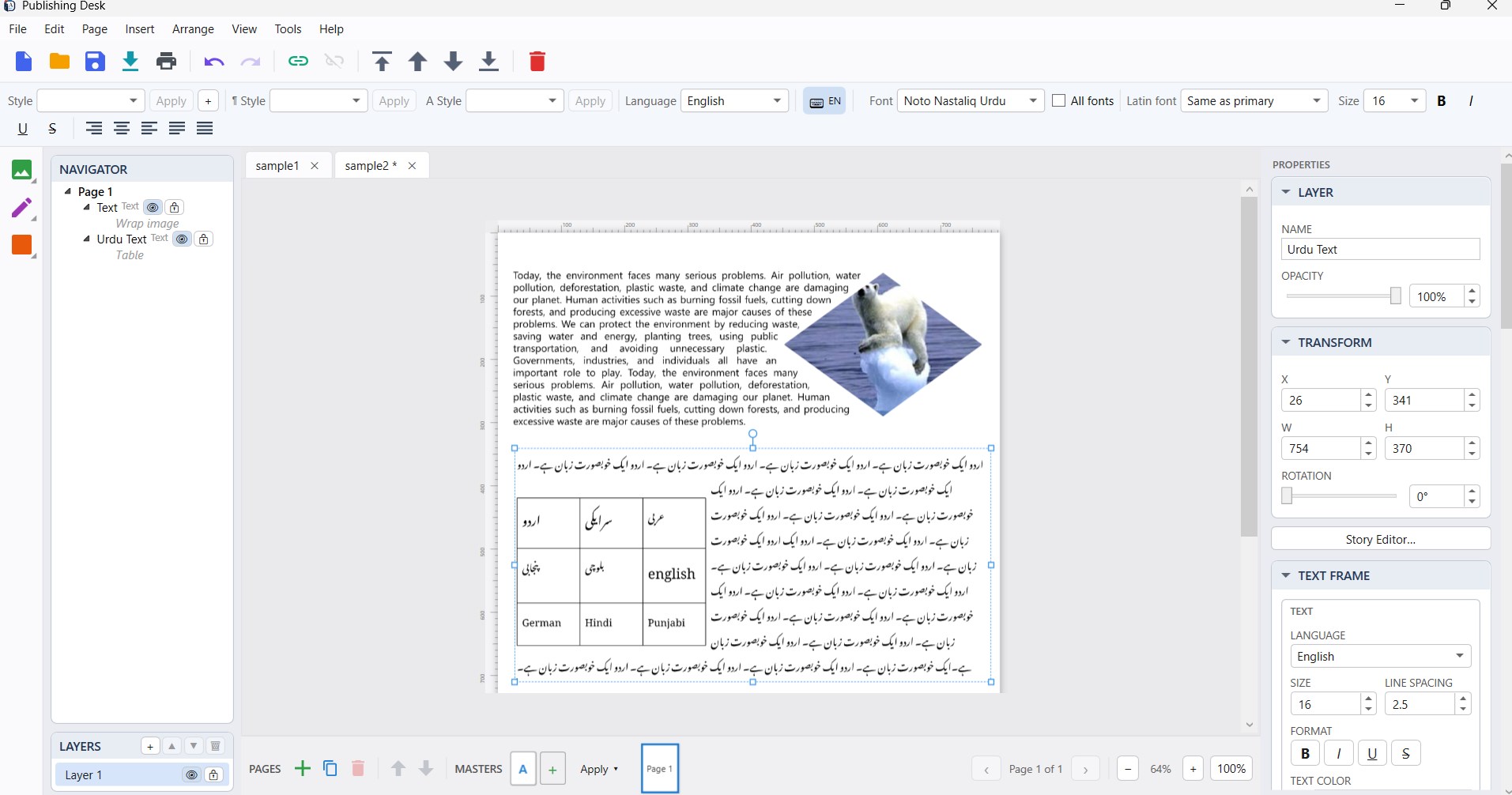Open the Font dropdown Noto Nastaliq Urdu
Image resolution: width=1512 pixels, height=795 pixels.
coord(971,100)
